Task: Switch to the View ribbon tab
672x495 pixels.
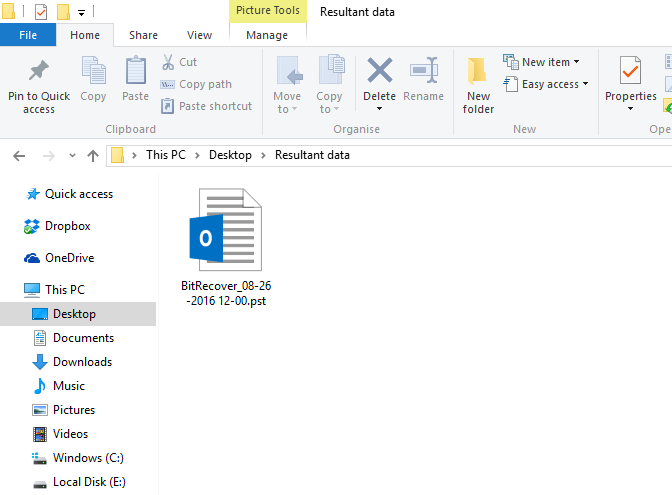Action: (x=199, y=35)
